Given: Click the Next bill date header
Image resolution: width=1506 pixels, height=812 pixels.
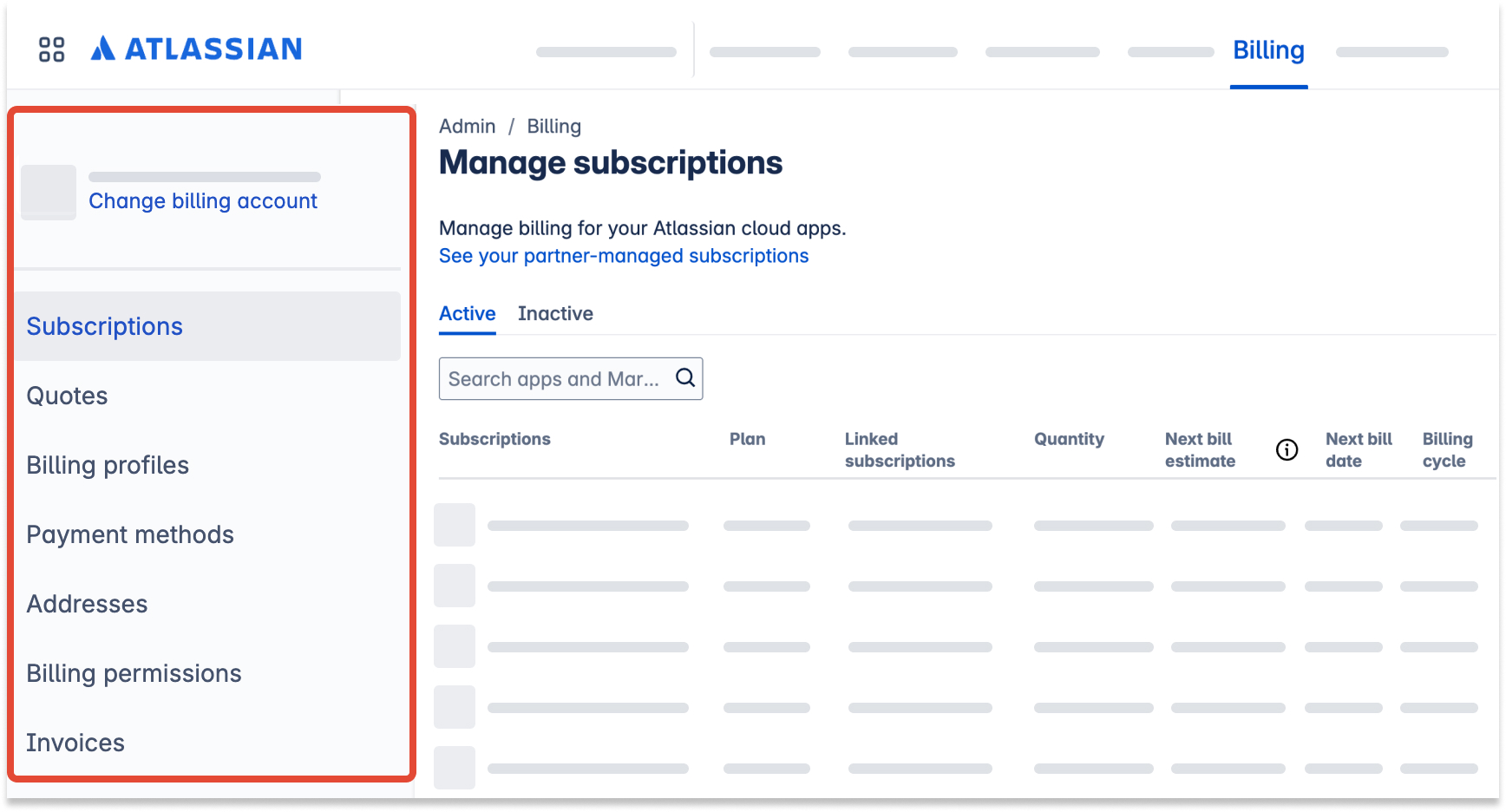Looking at the screenshot, I should pyautogui.click(x=1359, y=449).
